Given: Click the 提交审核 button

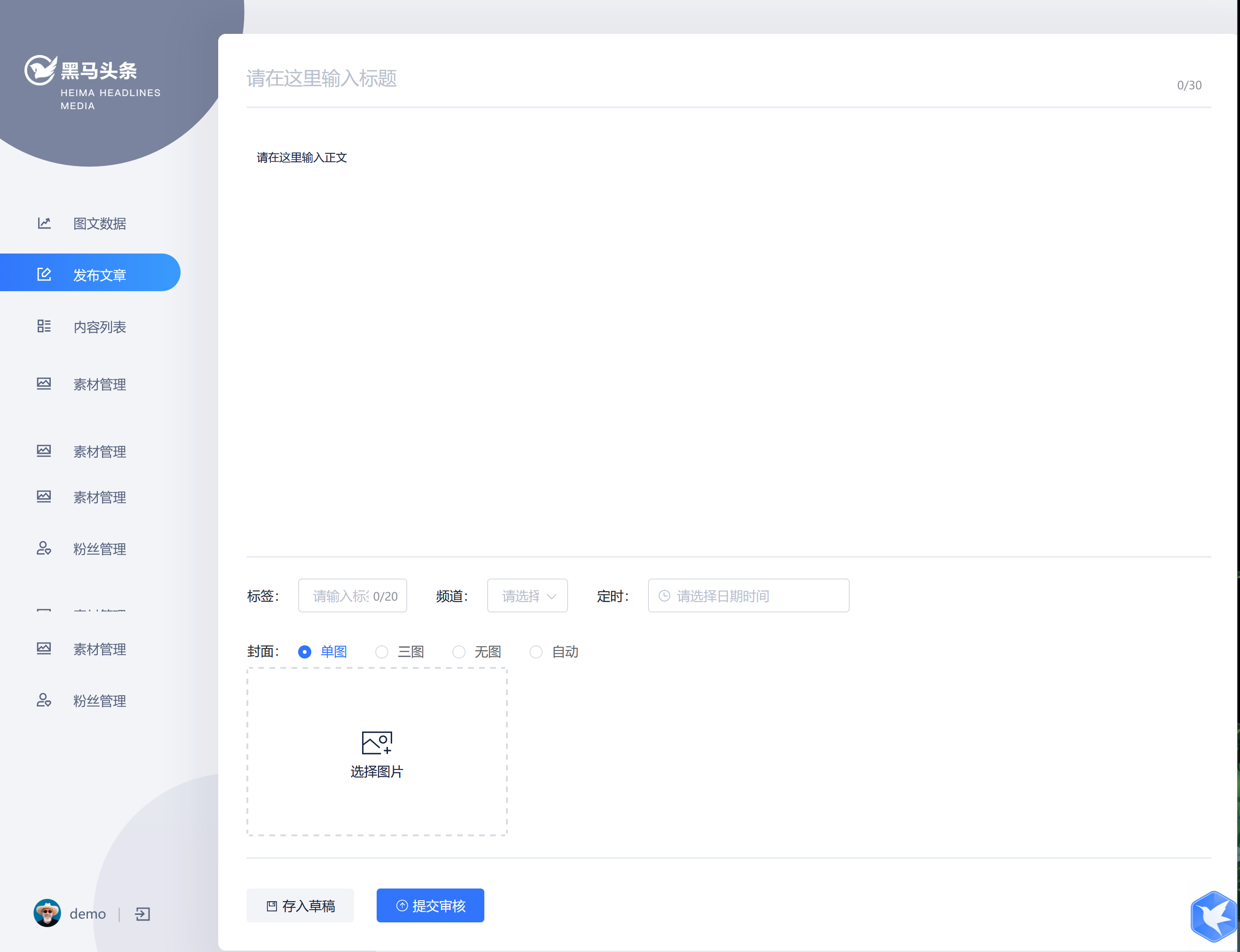Looking at the screenshot, I should click(430, 905).
